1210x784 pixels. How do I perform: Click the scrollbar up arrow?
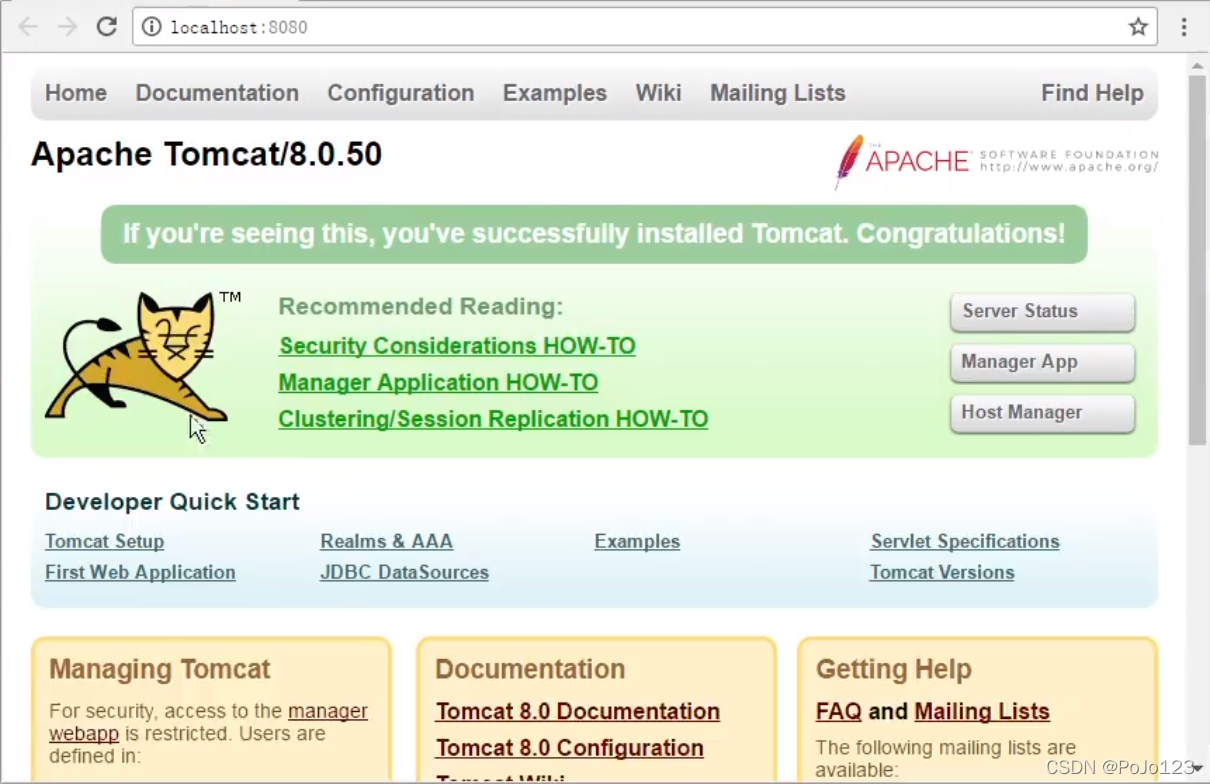(1197, 65)
